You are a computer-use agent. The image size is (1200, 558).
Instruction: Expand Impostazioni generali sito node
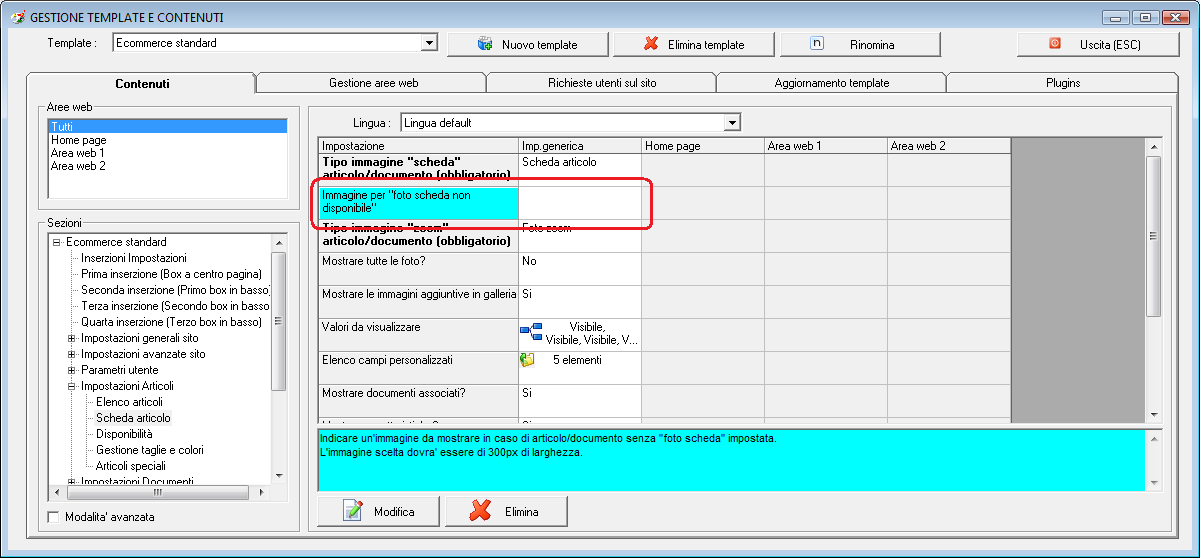(x=72, y=338)
